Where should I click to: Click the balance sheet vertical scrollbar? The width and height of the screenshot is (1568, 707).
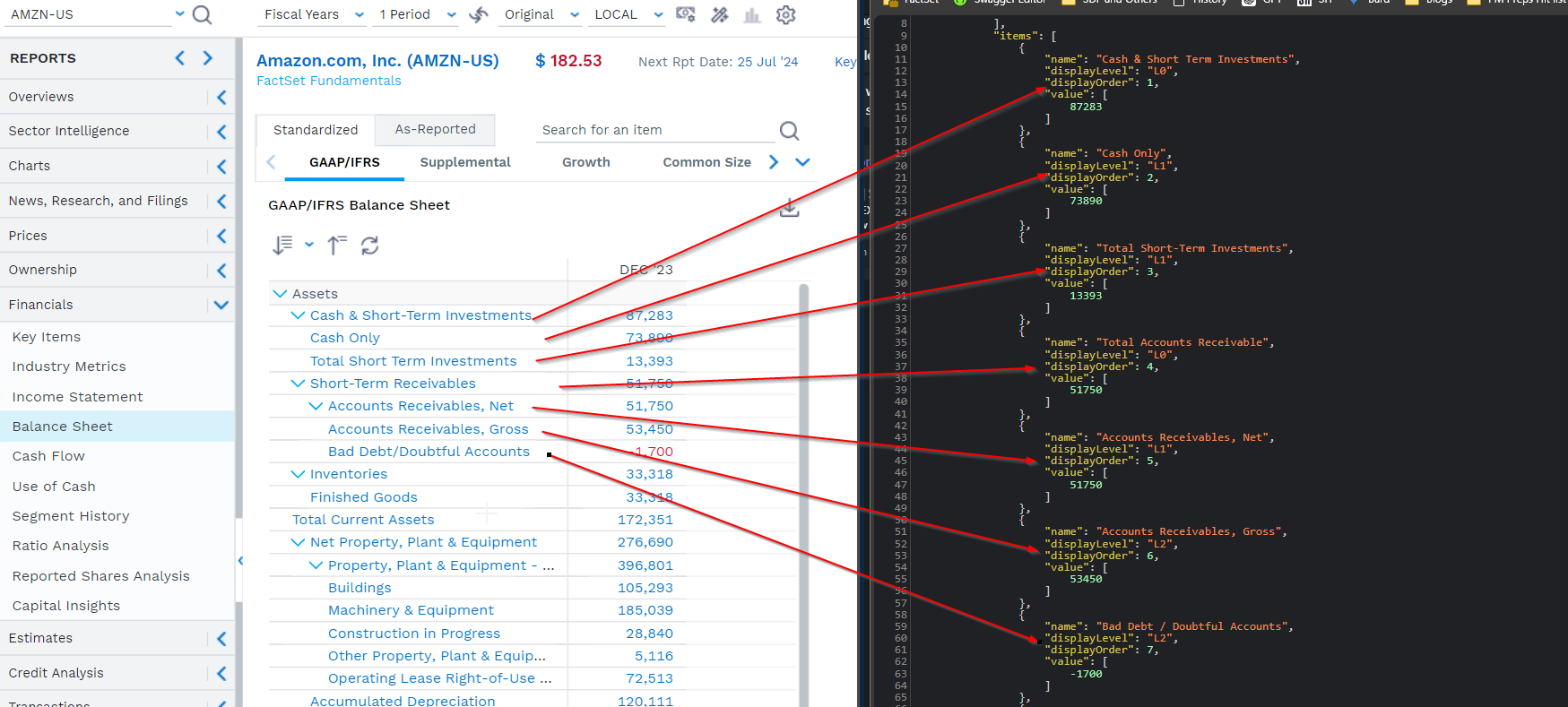coord(803,495)
